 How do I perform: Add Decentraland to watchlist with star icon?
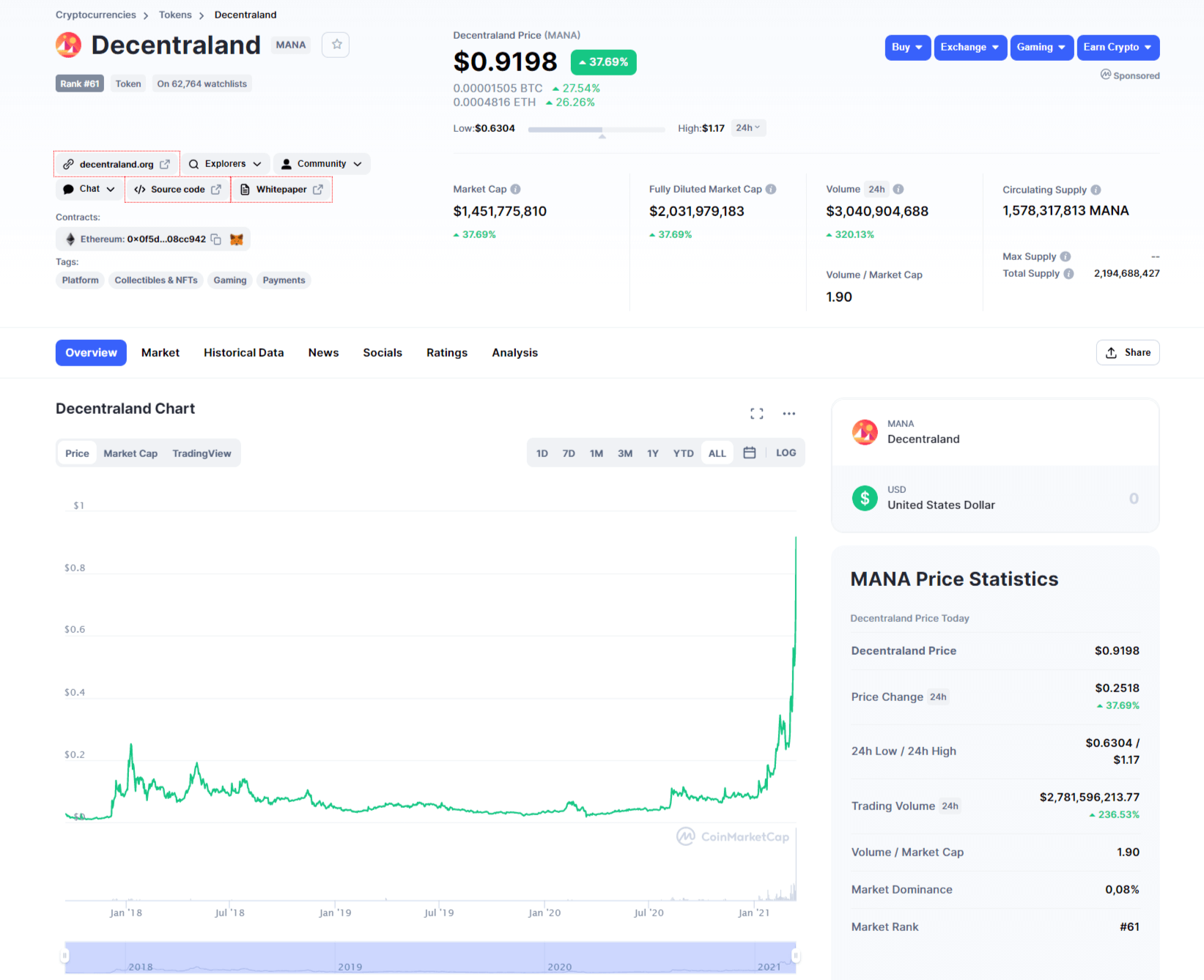(x=336, y=45)
